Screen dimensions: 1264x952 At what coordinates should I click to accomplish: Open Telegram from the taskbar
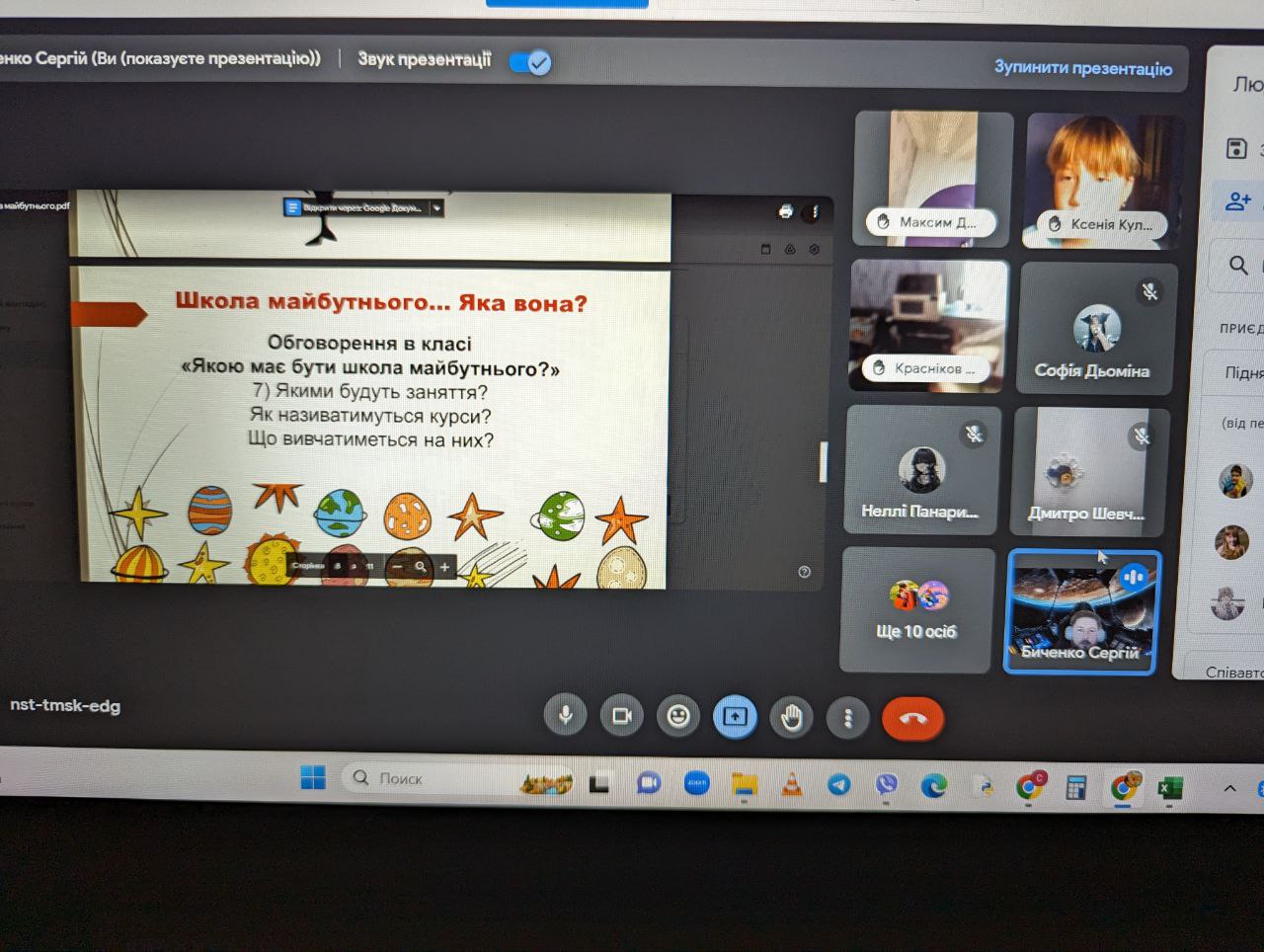coord(838,785)
